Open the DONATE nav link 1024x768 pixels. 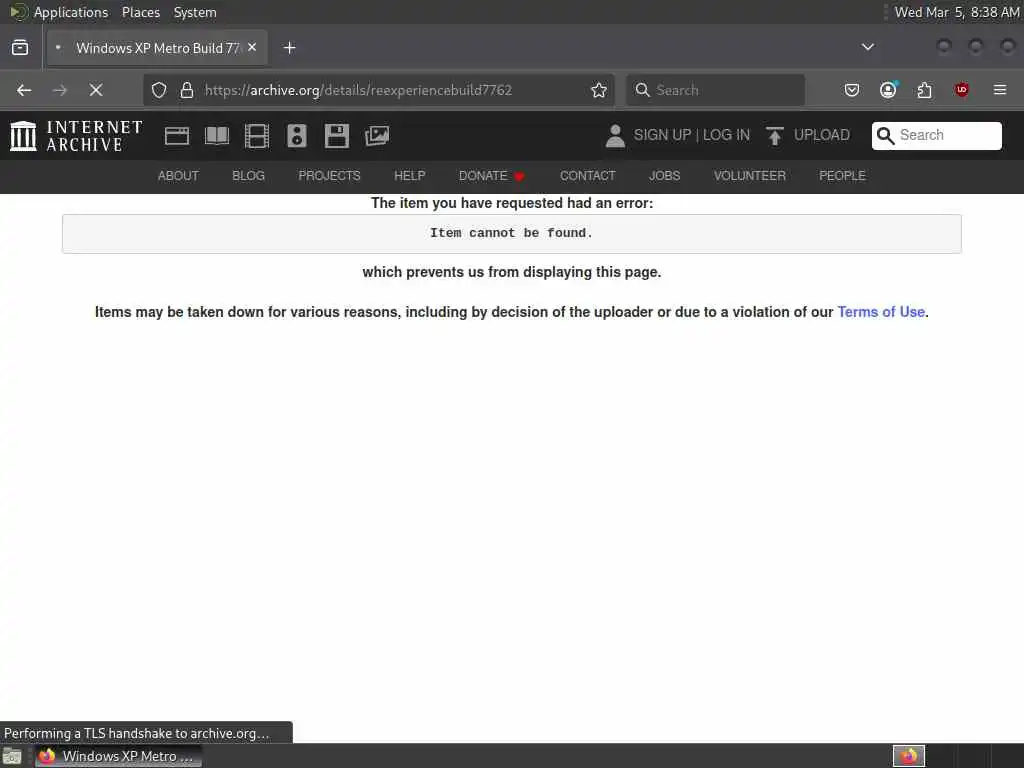pos(491,176)
